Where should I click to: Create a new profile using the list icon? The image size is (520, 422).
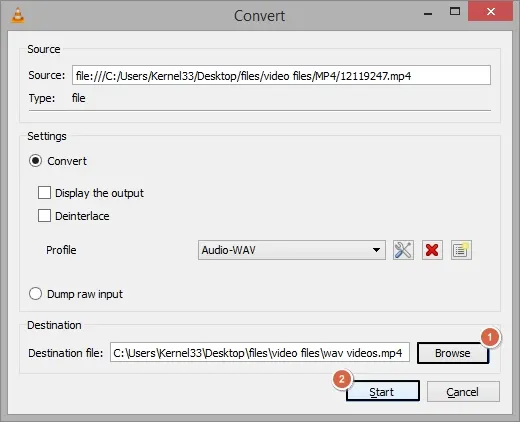point(461,250)
